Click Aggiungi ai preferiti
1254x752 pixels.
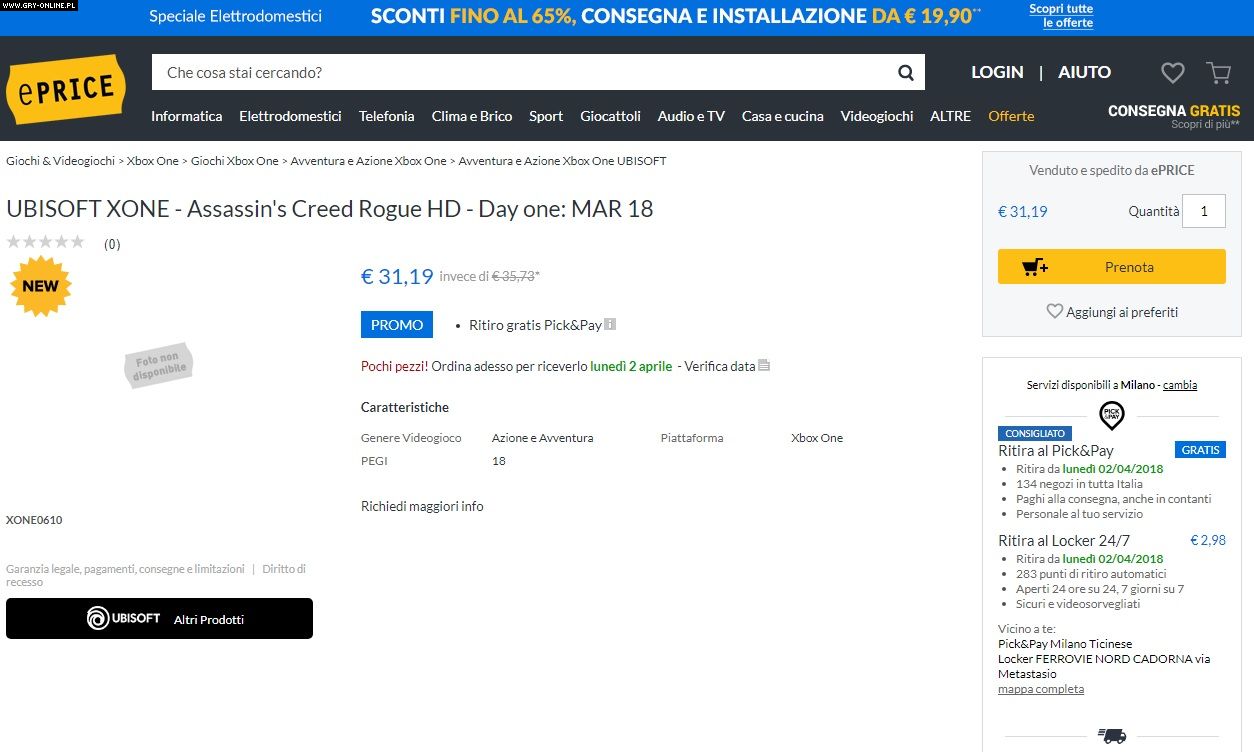(1111, 312)
